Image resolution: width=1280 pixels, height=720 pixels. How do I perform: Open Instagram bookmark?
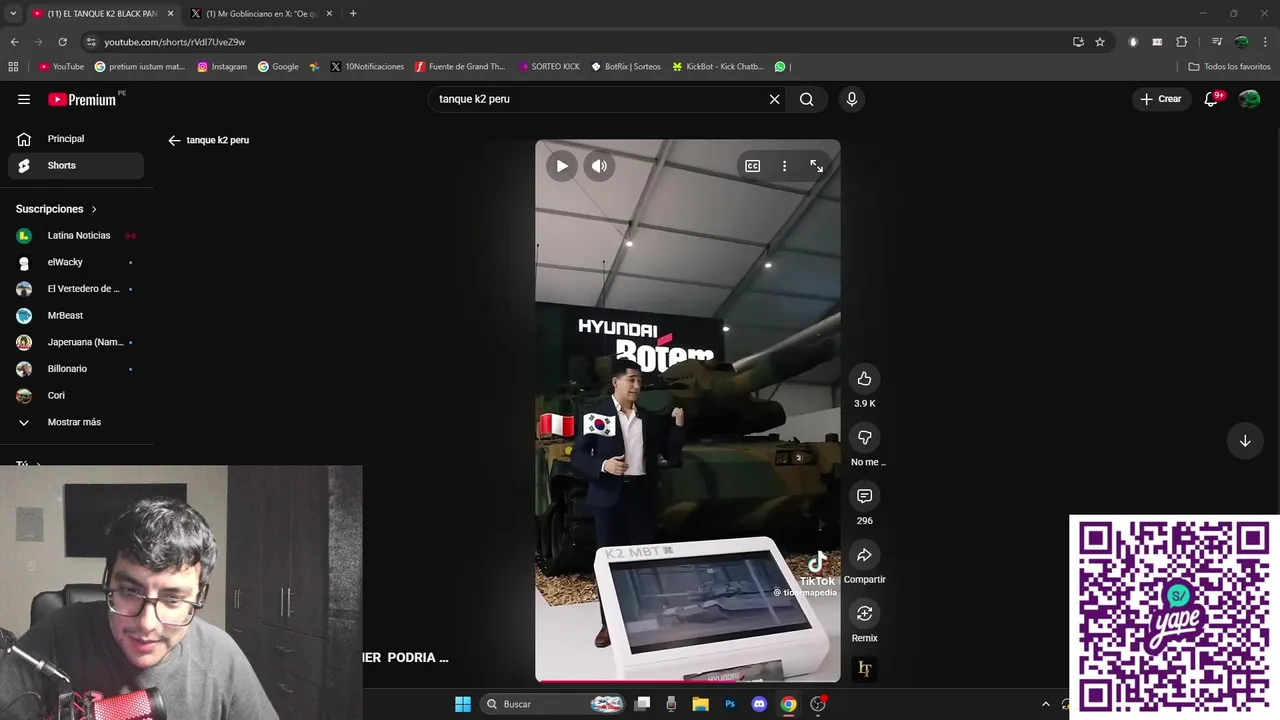pos(222,66)
